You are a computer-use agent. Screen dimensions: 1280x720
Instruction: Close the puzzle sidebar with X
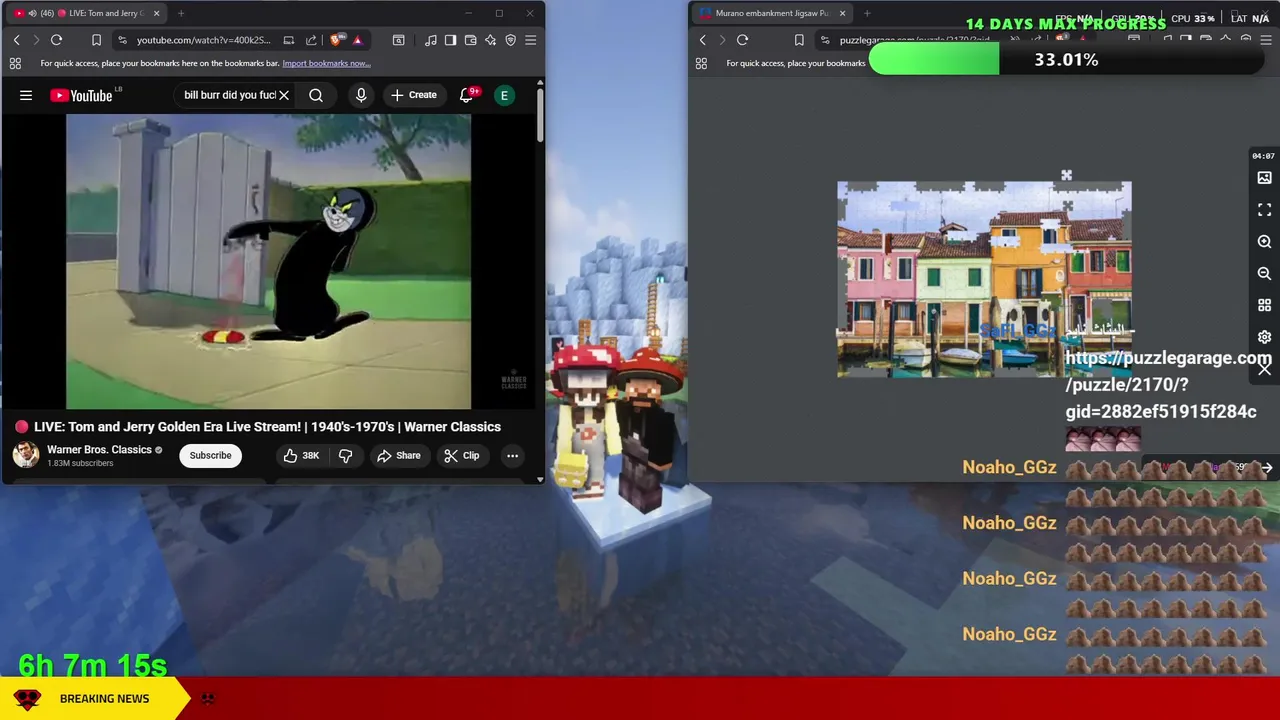pos(1264,369)
